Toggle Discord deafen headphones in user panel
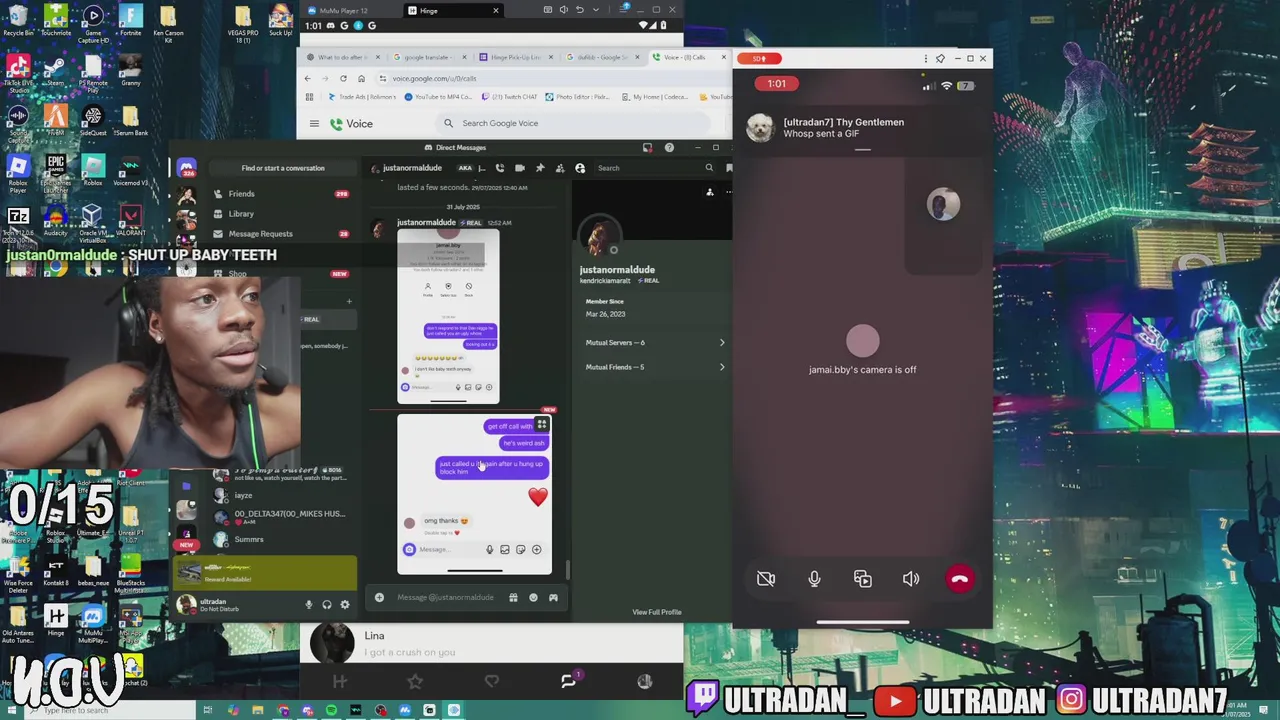Screen dimensions: 1280x720 click(327, 604)
